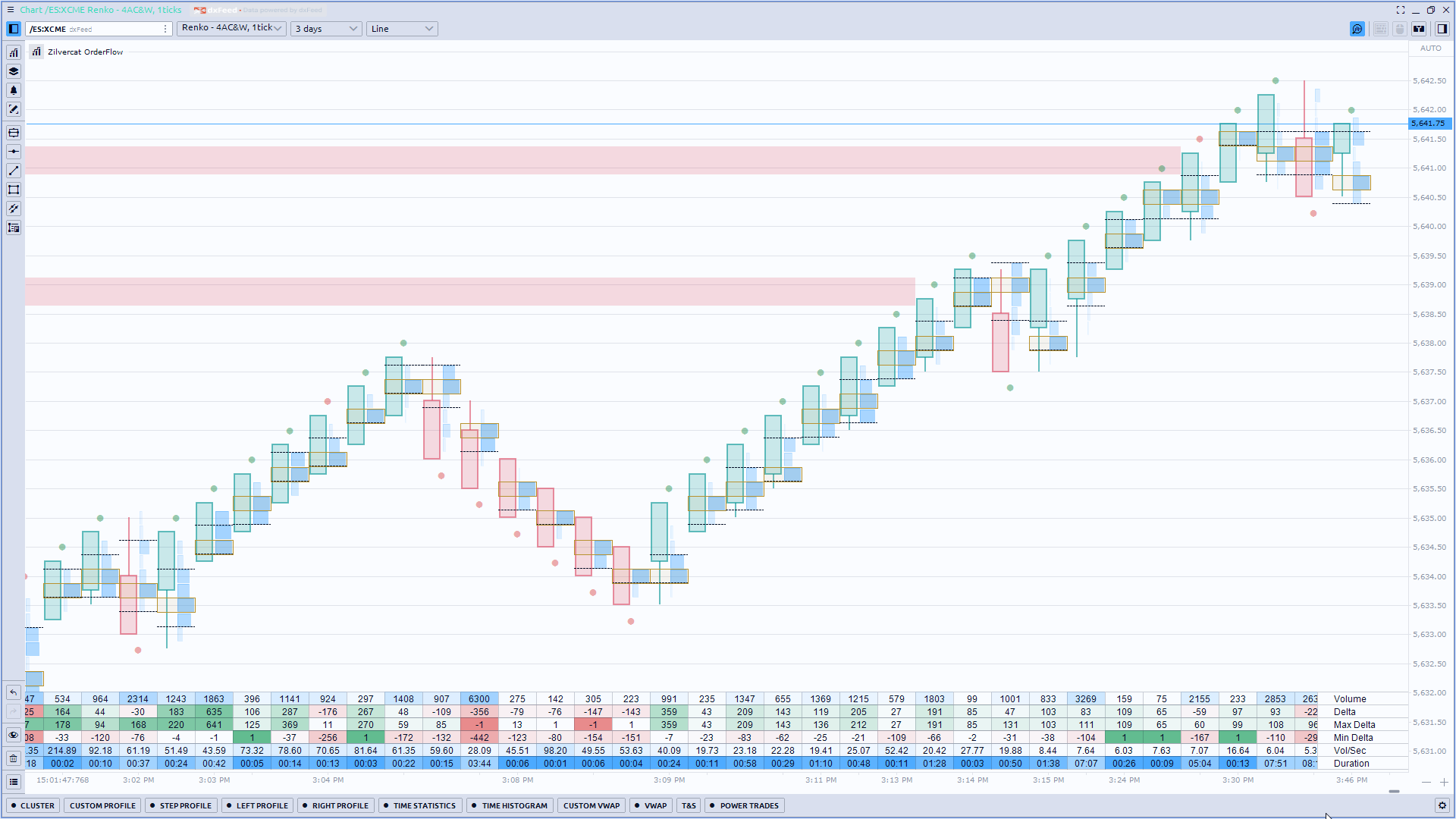1456x819 pixels.
Task: Select the rectangle drawing tool
Action: click(x=14, y=190)
